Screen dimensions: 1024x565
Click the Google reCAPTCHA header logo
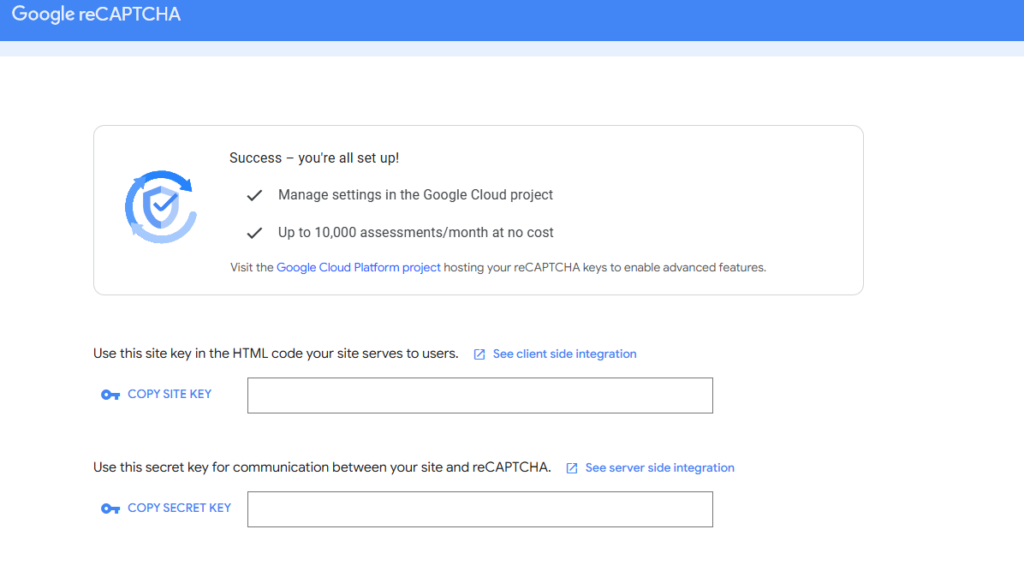tap(96, 14)
